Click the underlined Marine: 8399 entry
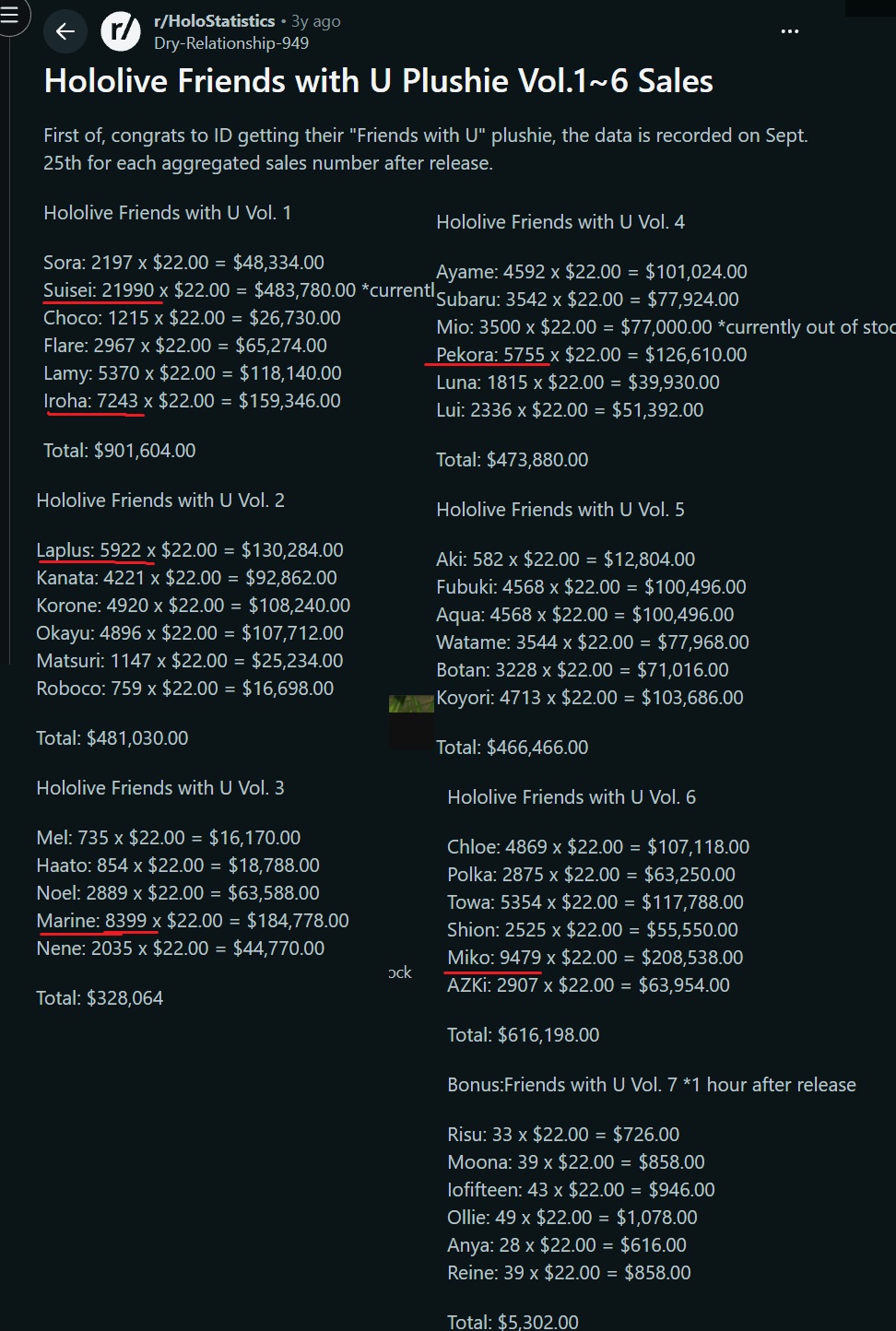This screenshot has width=896, height=1331. 91,921
